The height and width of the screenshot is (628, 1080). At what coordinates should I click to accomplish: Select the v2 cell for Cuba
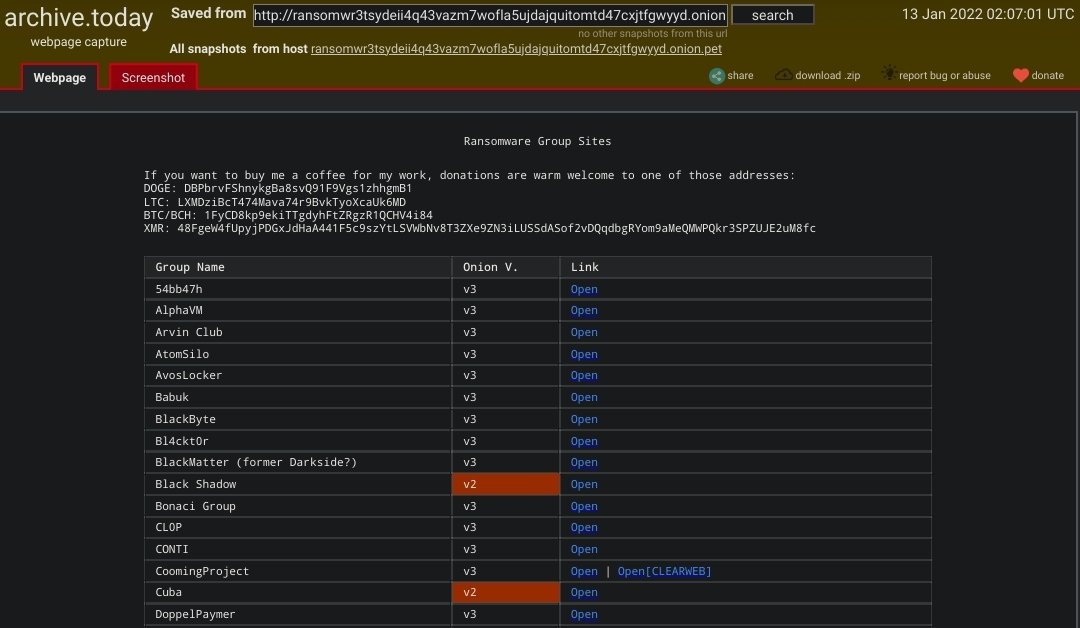tap(506, 592)
